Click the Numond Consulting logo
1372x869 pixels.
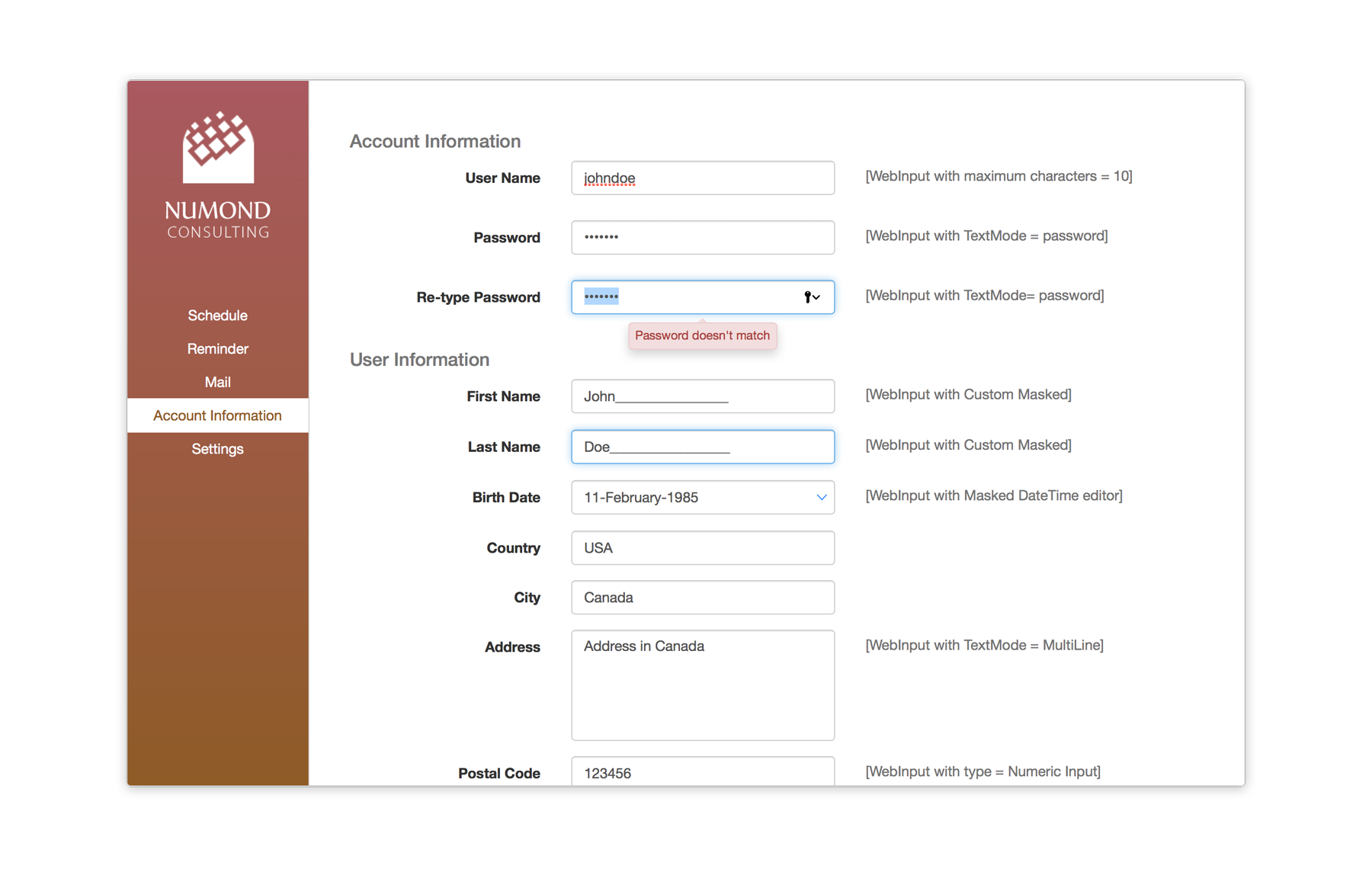click(217, 175)
